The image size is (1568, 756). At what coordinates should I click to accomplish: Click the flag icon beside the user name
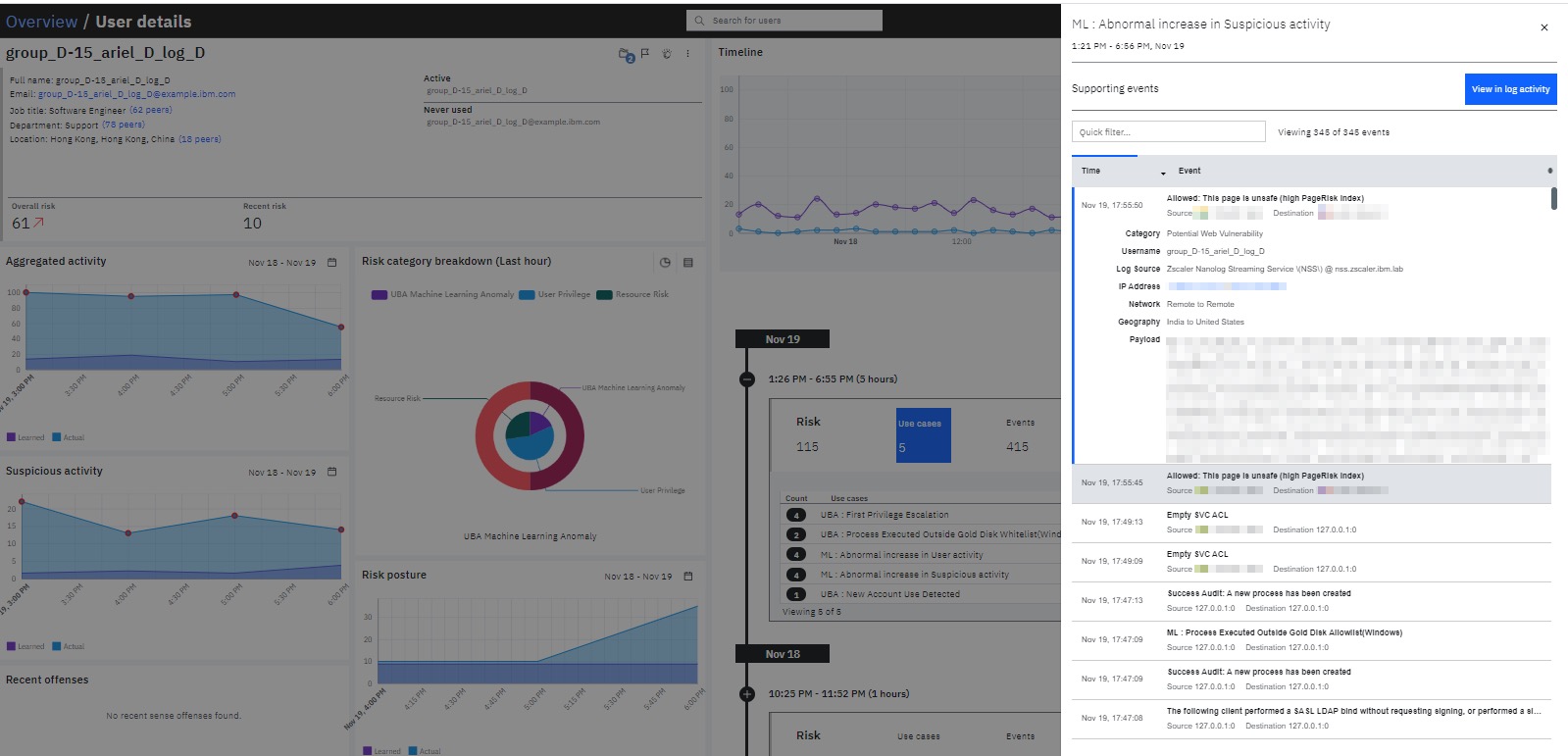tap(645, 54)
